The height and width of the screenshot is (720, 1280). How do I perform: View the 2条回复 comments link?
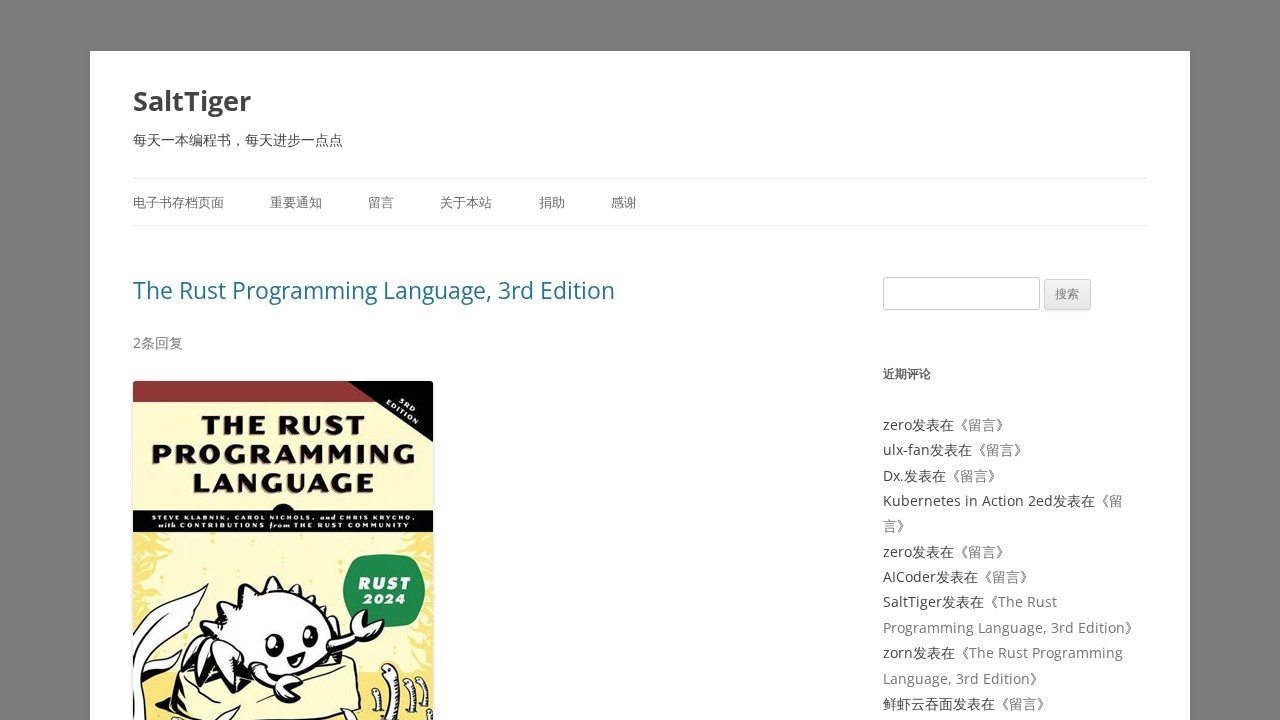(158, 343)
